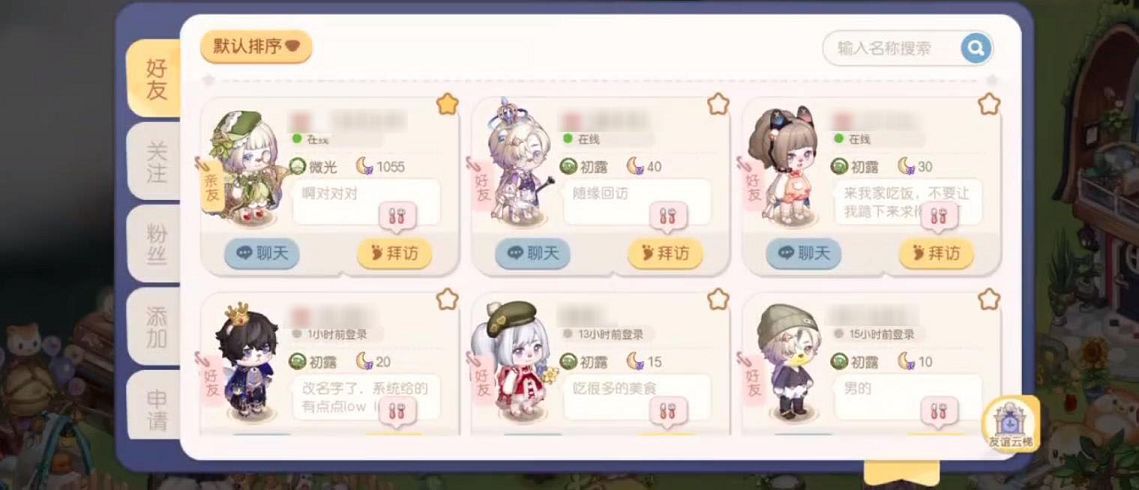Open the 默认排序 sort dropdown
Screen dimensions: 1139x490
pyautogui.click(x=256, y=46)
